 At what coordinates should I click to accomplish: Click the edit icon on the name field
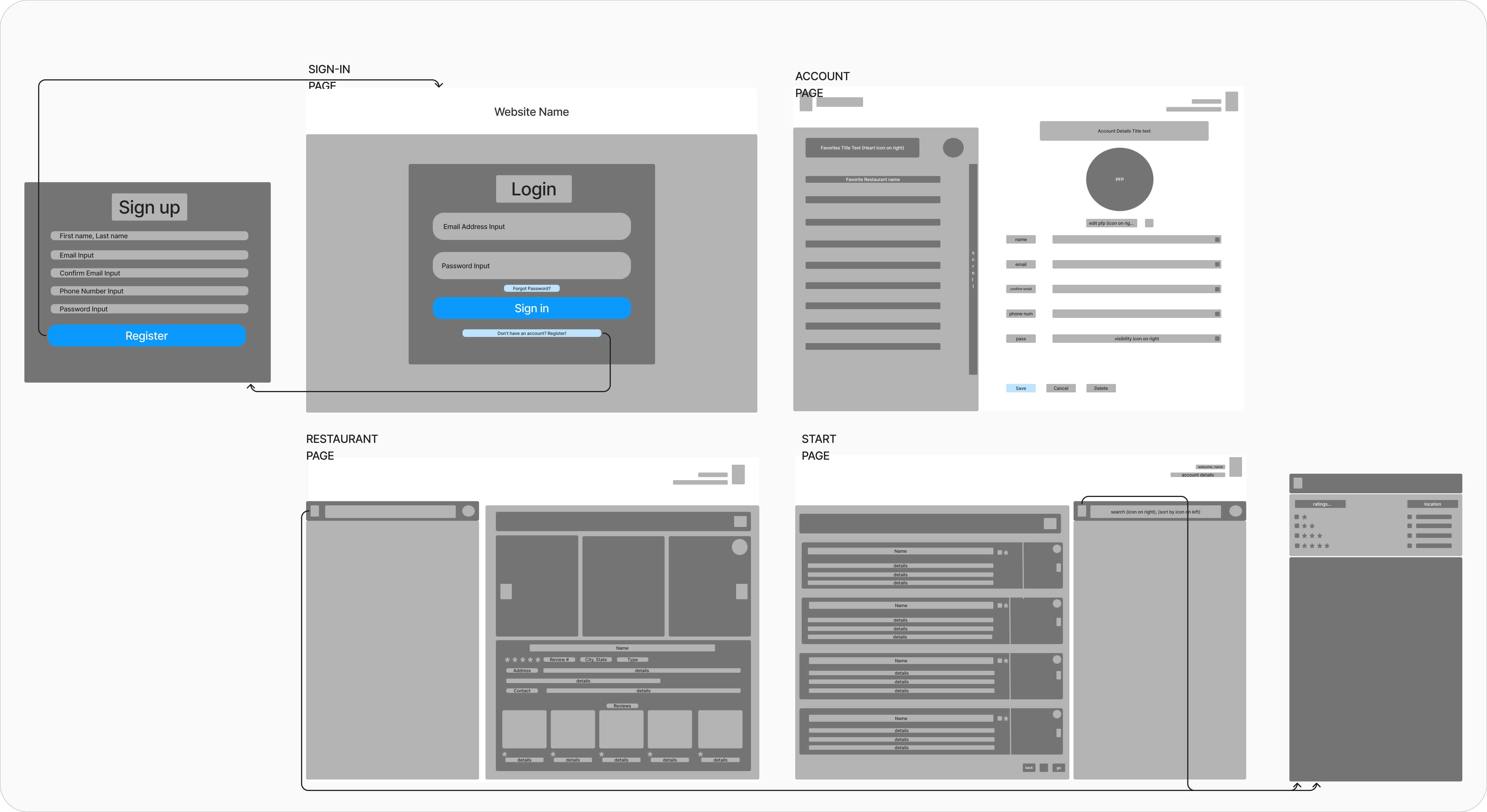tap(1217, 239)
